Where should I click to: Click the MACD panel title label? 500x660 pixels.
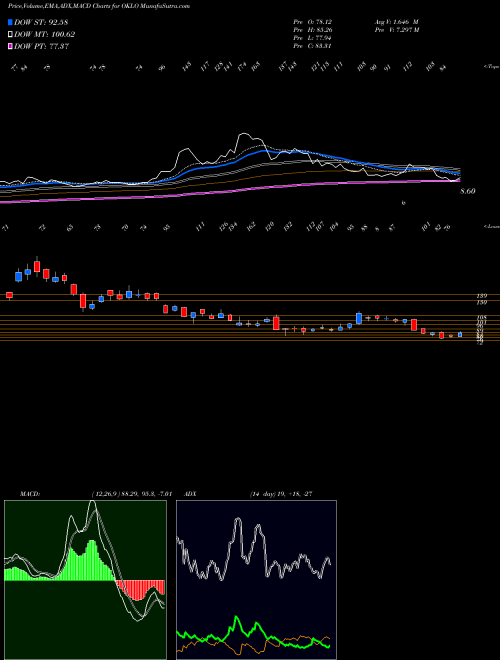click(30, 494)
